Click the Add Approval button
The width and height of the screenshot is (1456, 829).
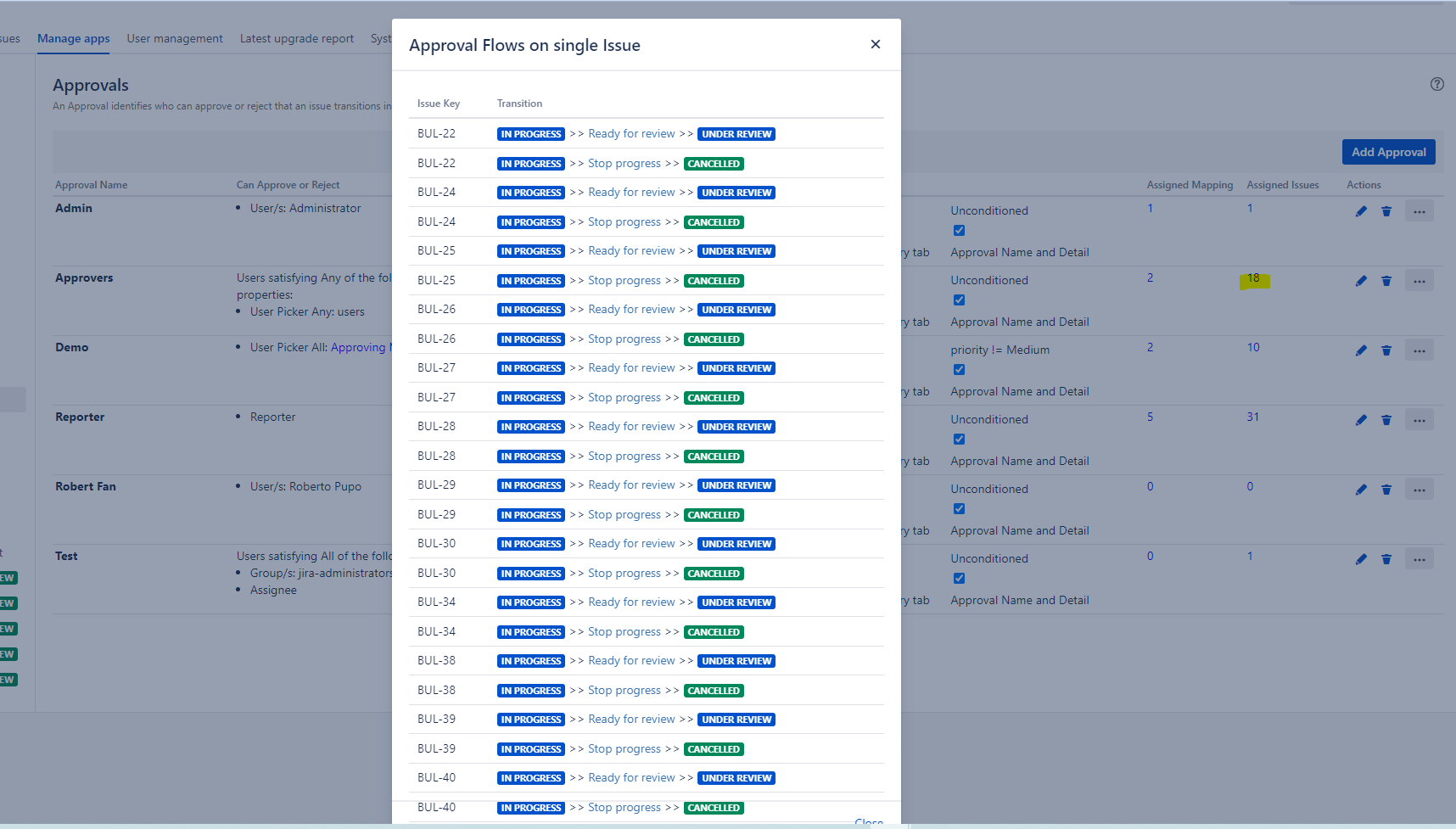tap(1388, 152)
